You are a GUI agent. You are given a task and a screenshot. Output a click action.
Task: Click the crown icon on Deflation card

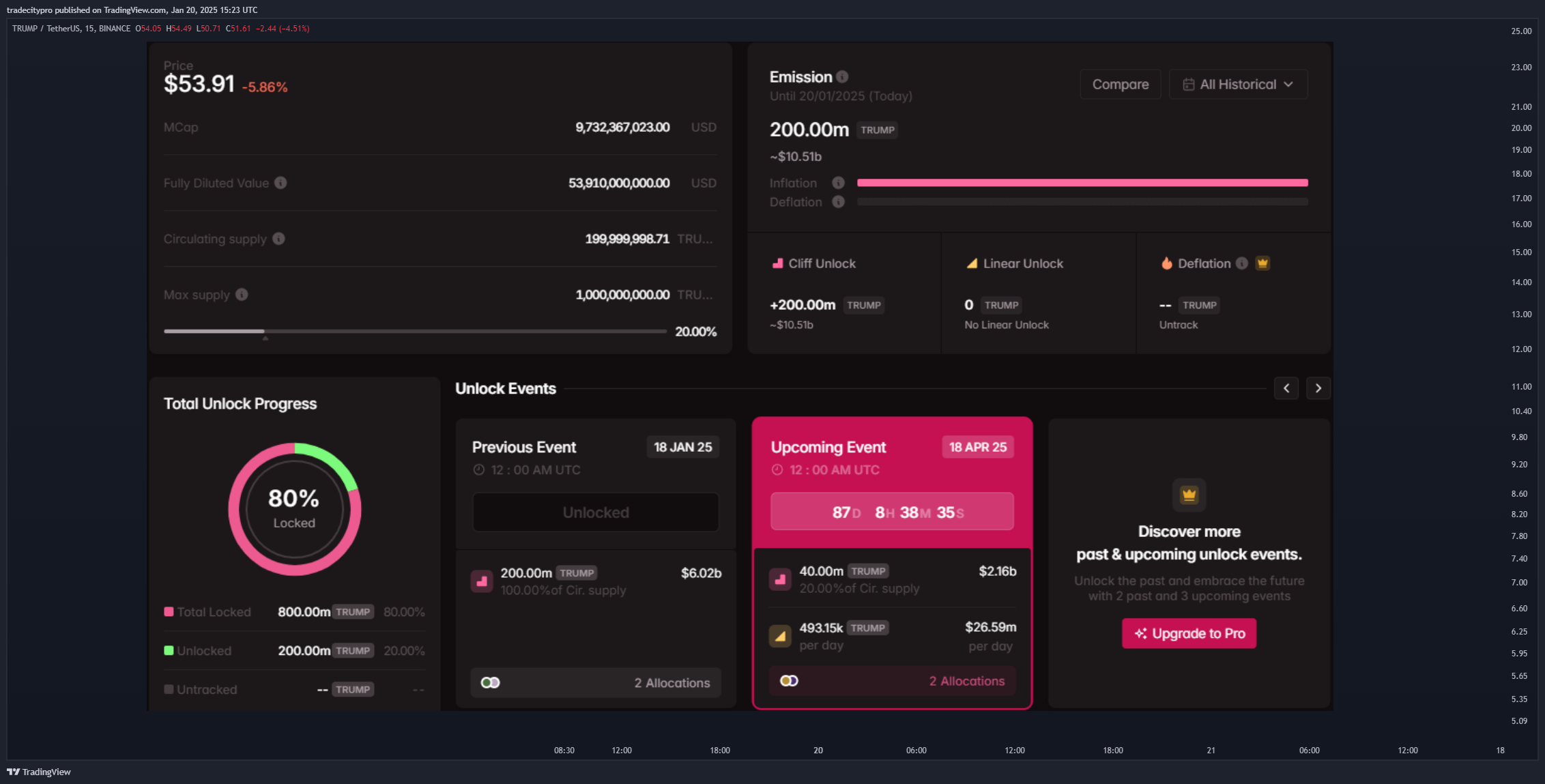pos(1262,263)
